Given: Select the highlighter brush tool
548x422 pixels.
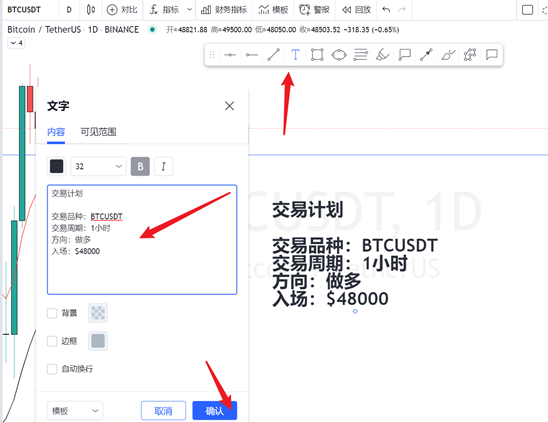Looking at the screenshot, I should [x=382, y=55].
